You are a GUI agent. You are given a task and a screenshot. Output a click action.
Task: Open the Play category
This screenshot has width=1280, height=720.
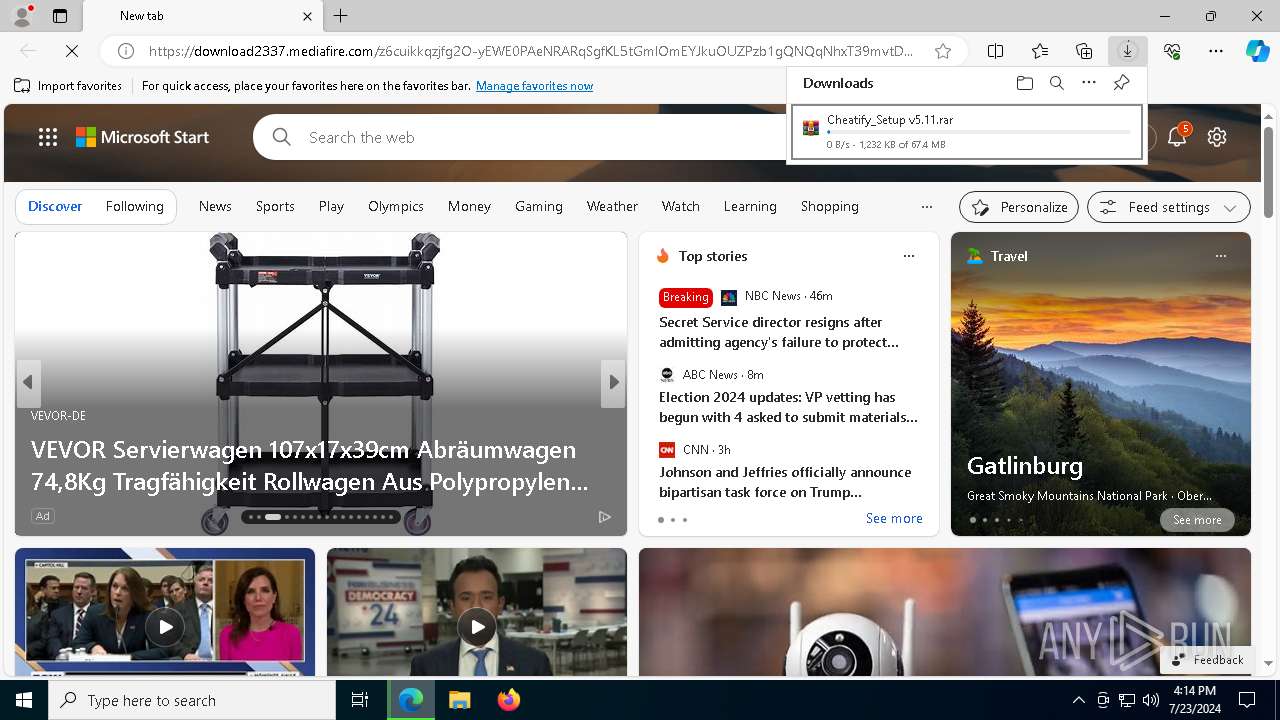tap(331, 206)
